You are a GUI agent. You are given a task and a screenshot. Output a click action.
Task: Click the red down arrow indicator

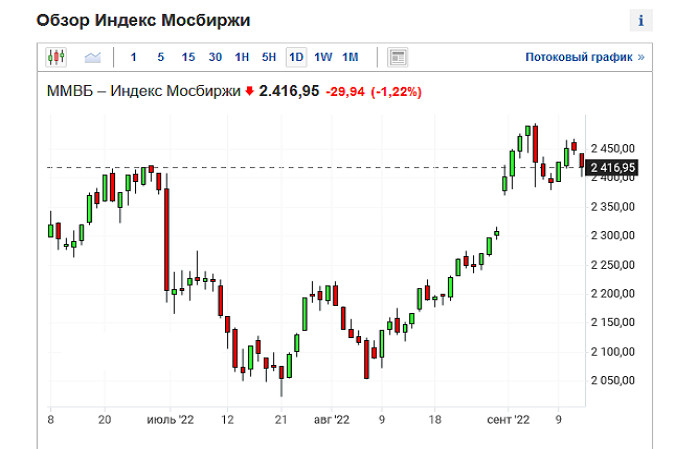tap(249, 91)
